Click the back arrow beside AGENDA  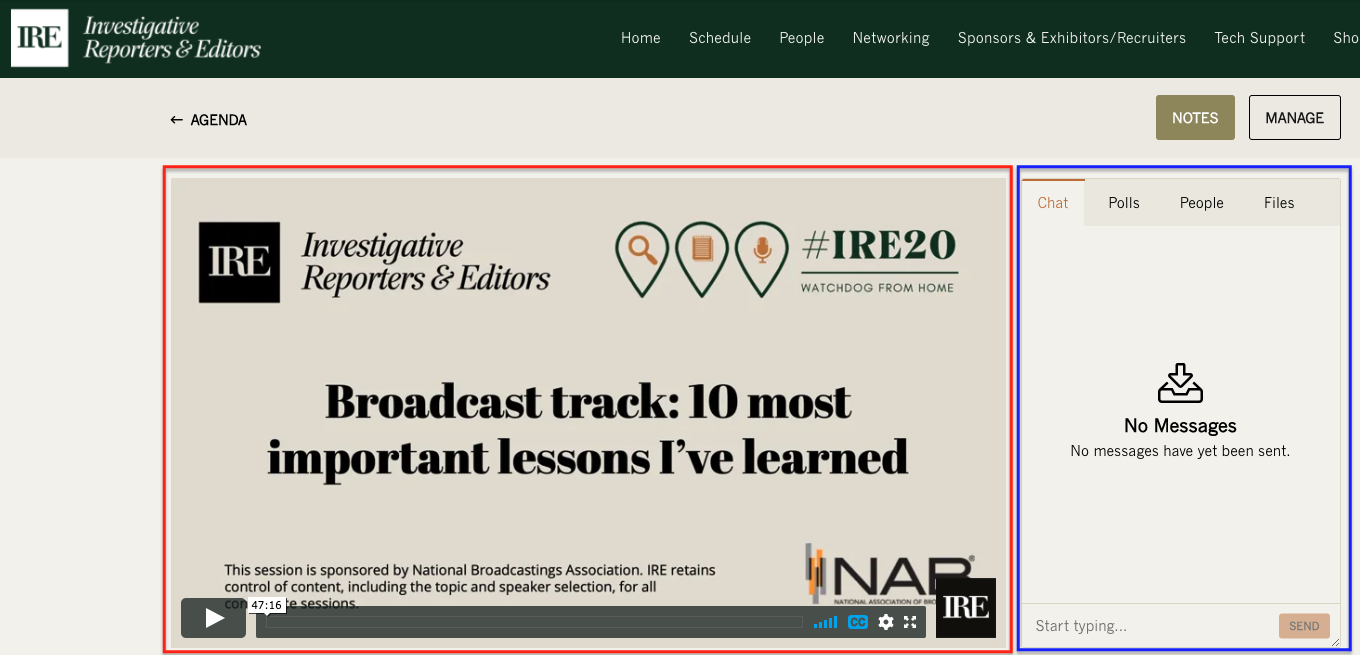click(176, 120)
